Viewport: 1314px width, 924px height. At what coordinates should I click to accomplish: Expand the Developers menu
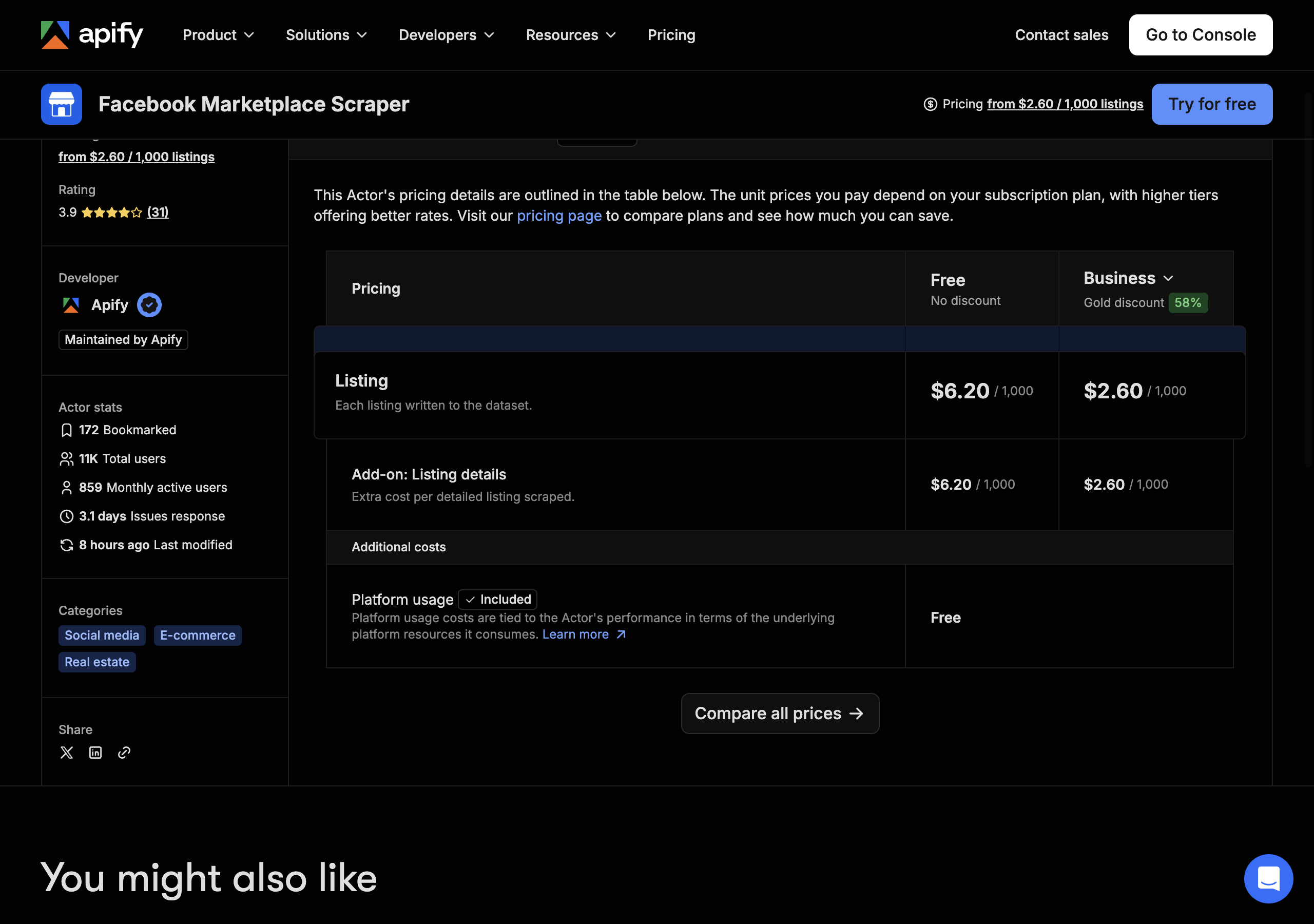point(447,35)
